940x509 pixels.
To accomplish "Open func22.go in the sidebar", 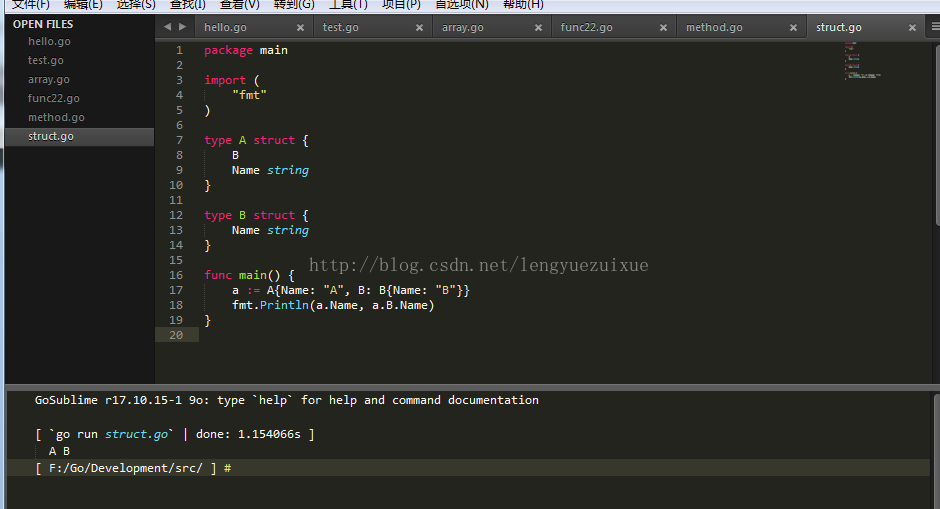I will point(53,98).
